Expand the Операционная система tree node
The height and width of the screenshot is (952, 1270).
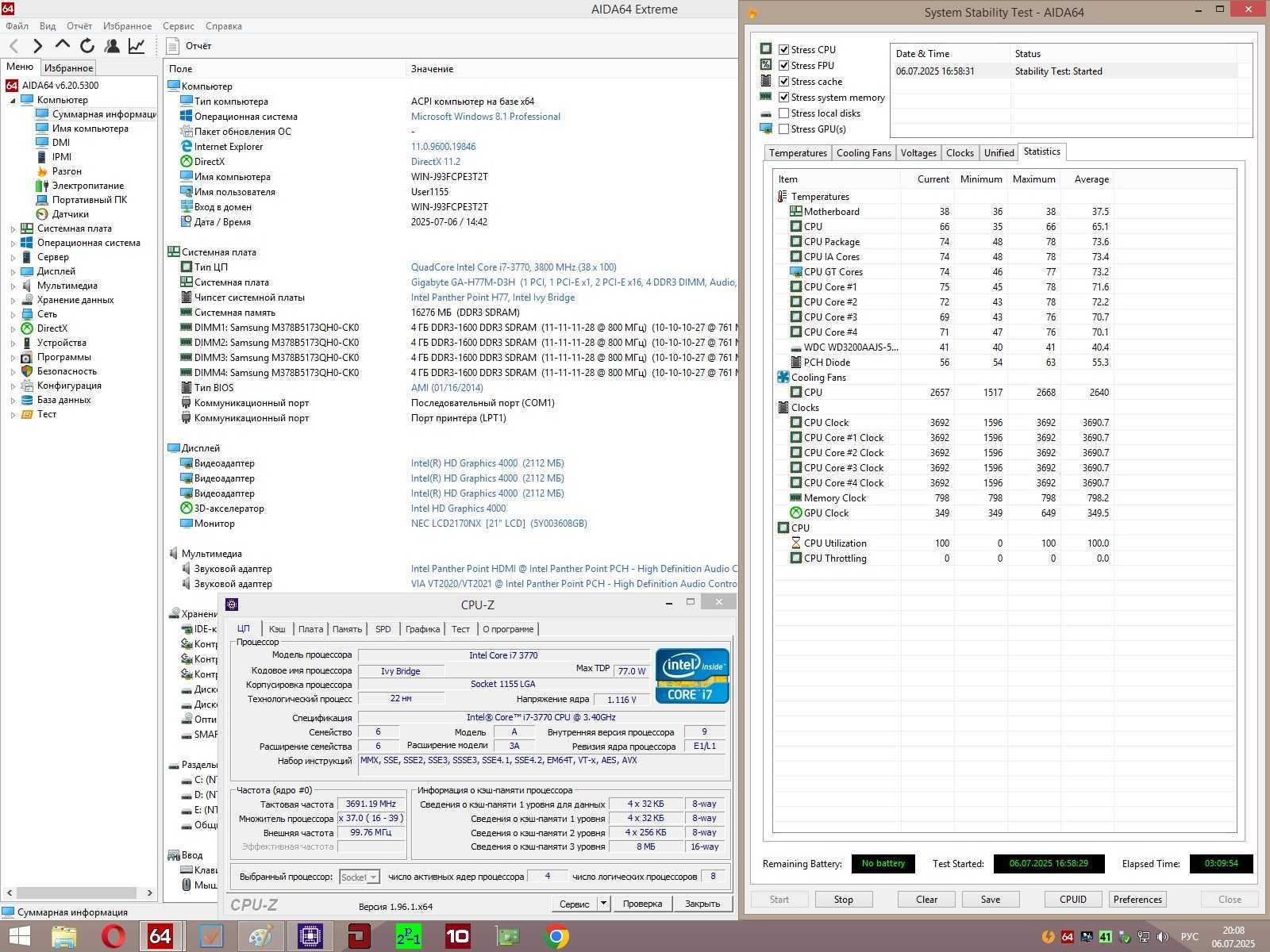[13, 243]
